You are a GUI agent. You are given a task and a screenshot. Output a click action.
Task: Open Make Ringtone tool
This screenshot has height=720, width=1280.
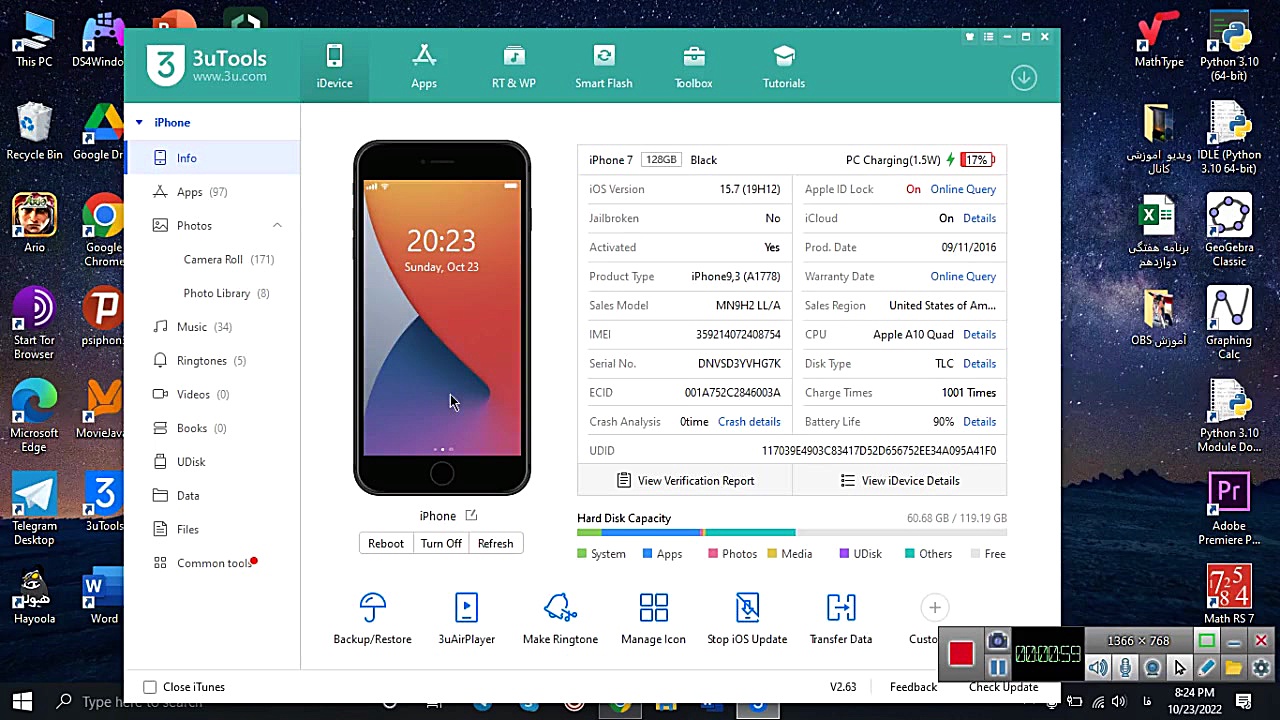click(560, 618)
